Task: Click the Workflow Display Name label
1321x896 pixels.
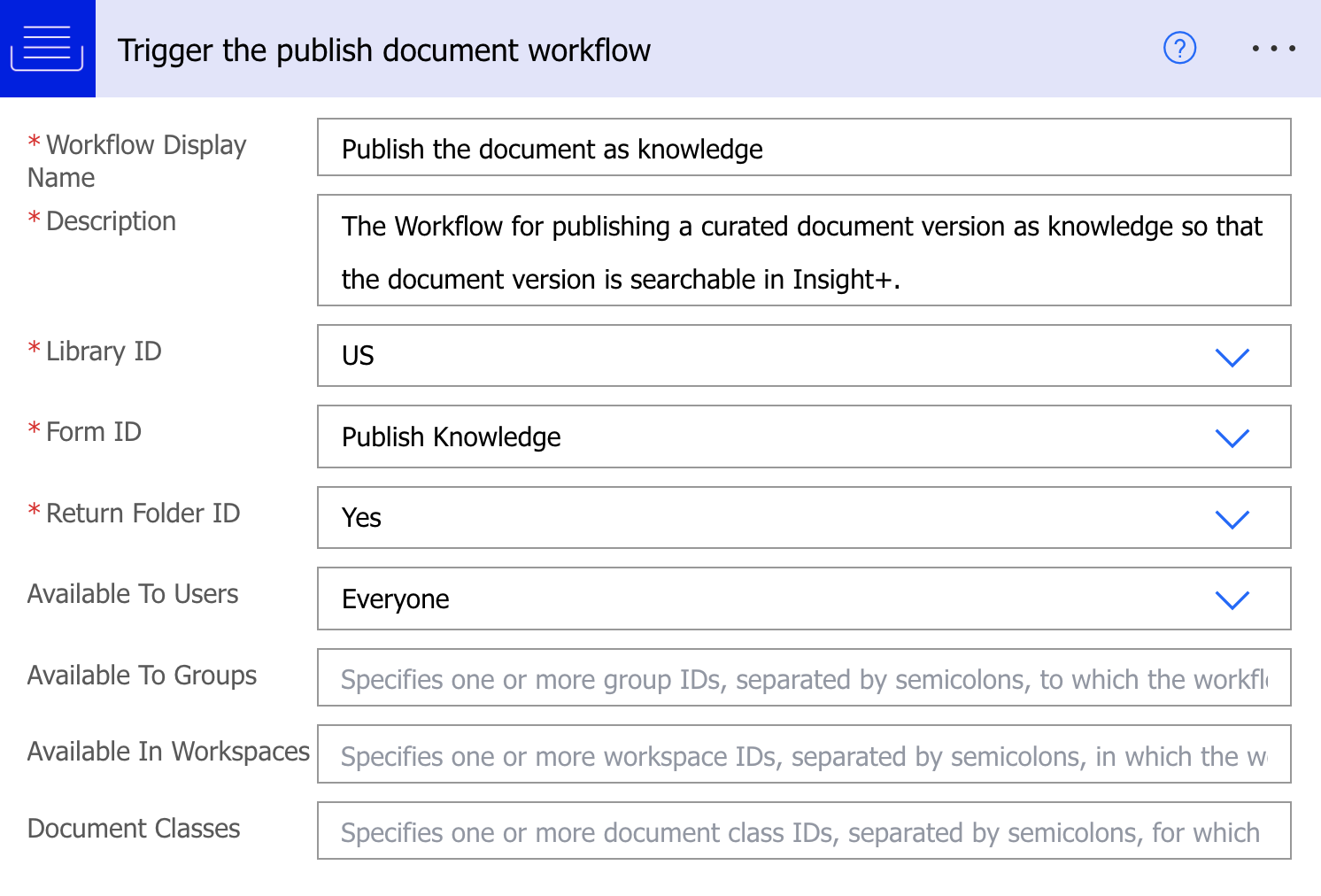Action: [x=137, y=160]
